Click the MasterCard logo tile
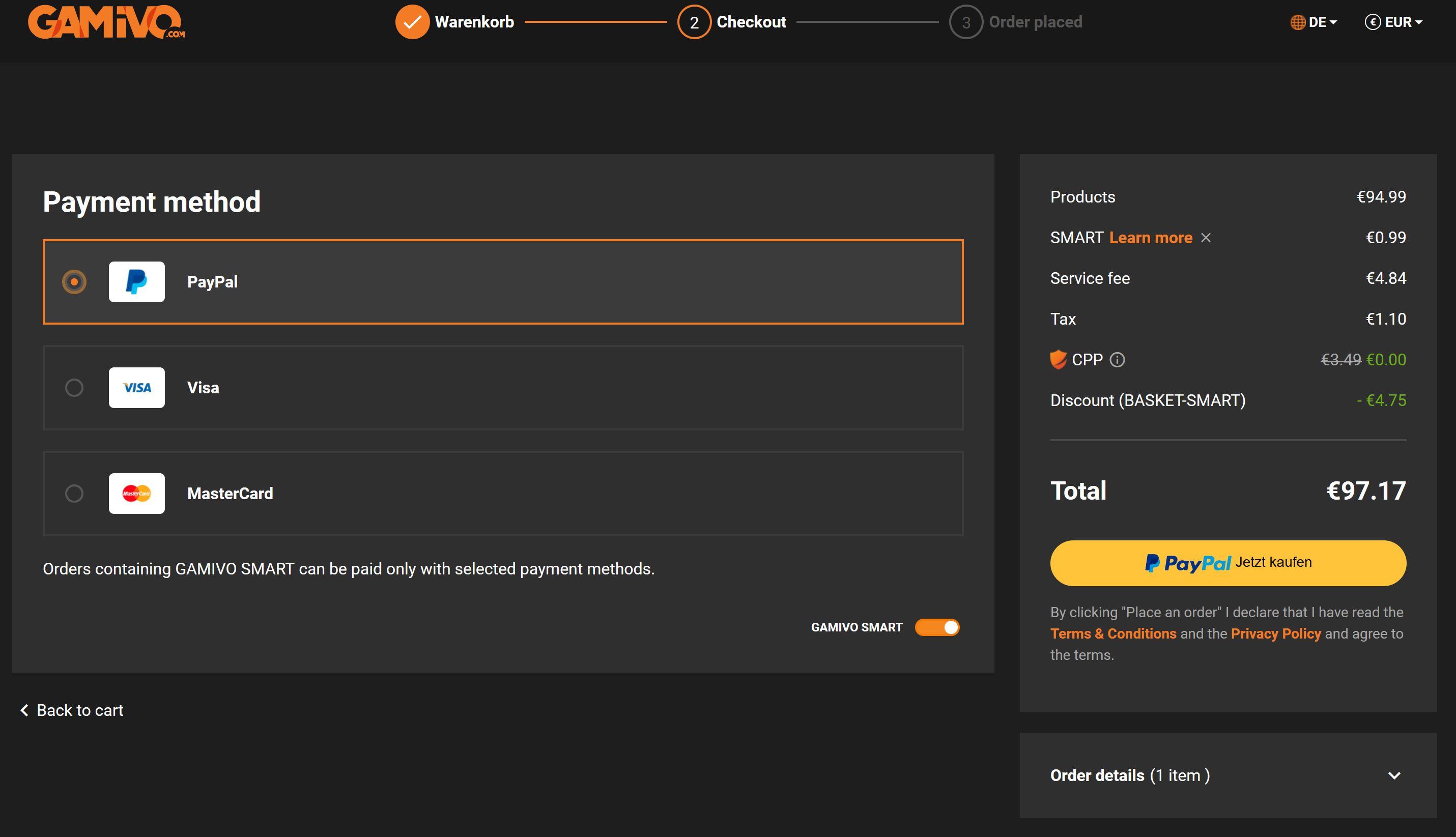This screenshot has width=1456, height=837. pyautogui.click(x=137, y=493)
